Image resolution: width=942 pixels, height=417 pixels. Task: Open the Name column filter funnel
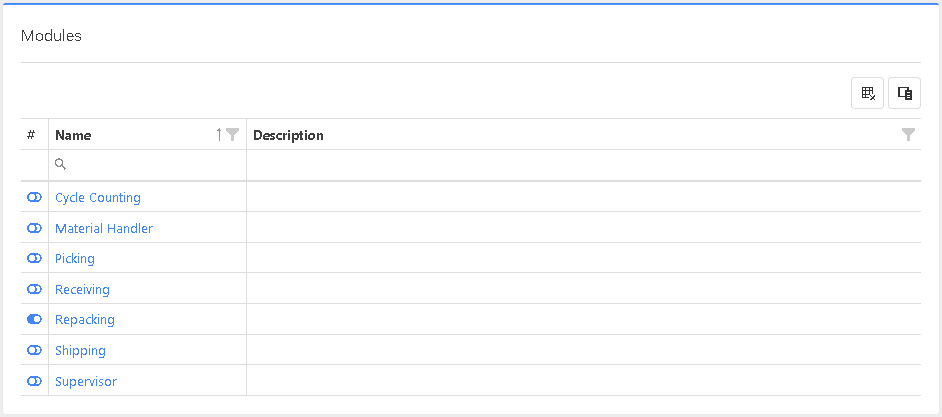pos(233,135)
